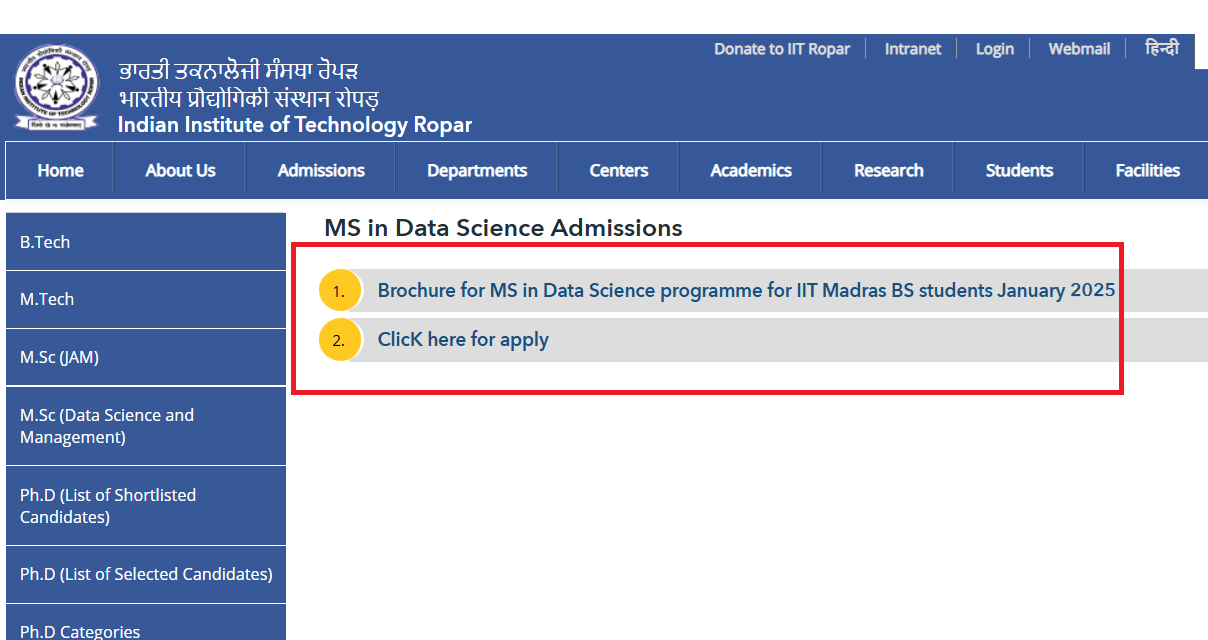1208x640 pixels.
Task: Open the Admissions menu
Action: click(321, 170)
